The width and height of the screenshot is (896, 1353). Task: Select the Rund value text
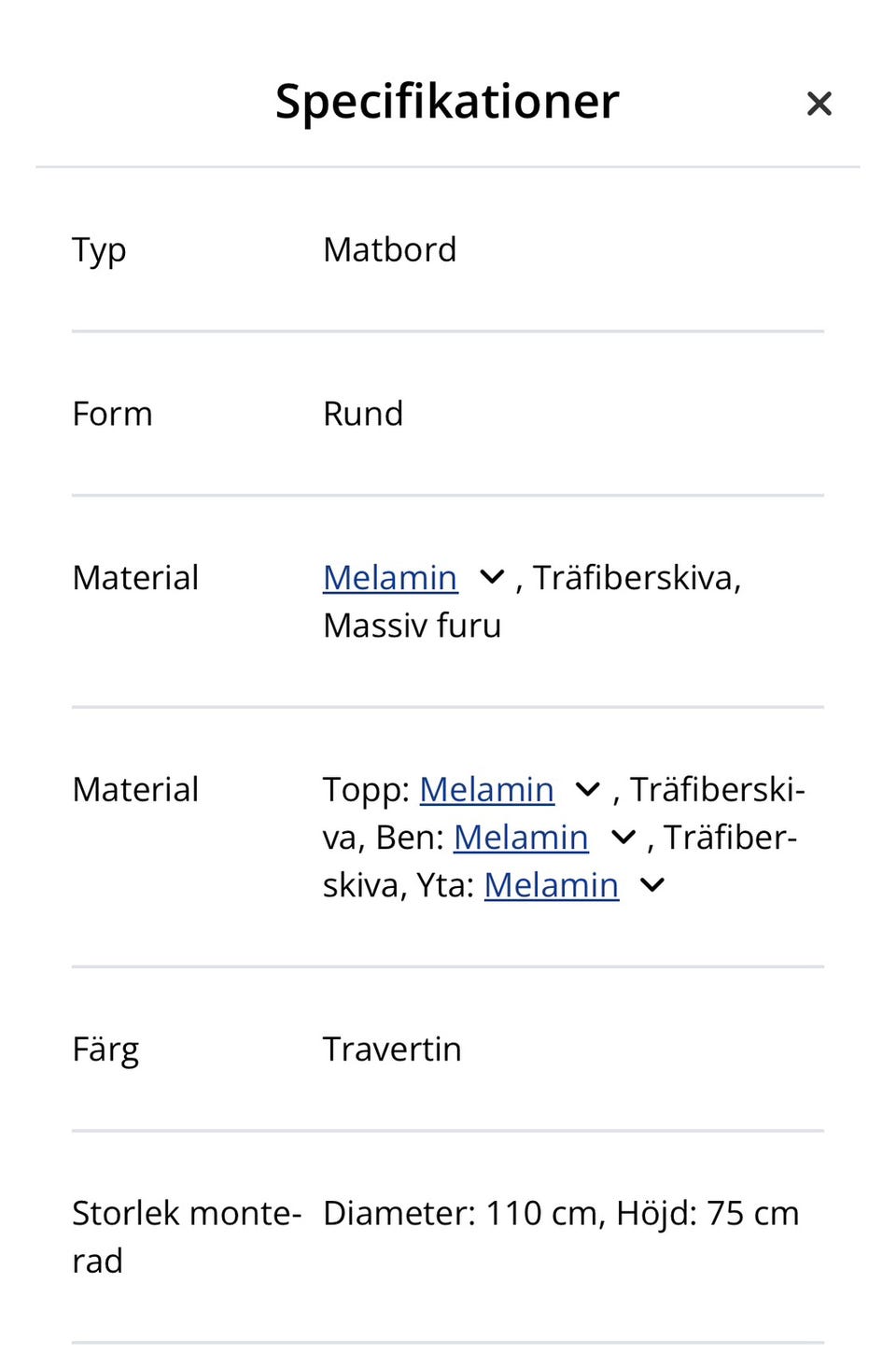click(363, 414)
